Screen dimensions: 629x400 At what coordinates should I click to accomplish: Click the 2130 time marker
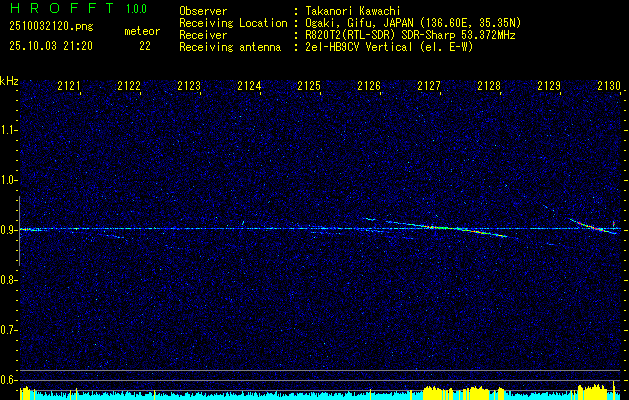pyautogui.click(x=609, y=85)
